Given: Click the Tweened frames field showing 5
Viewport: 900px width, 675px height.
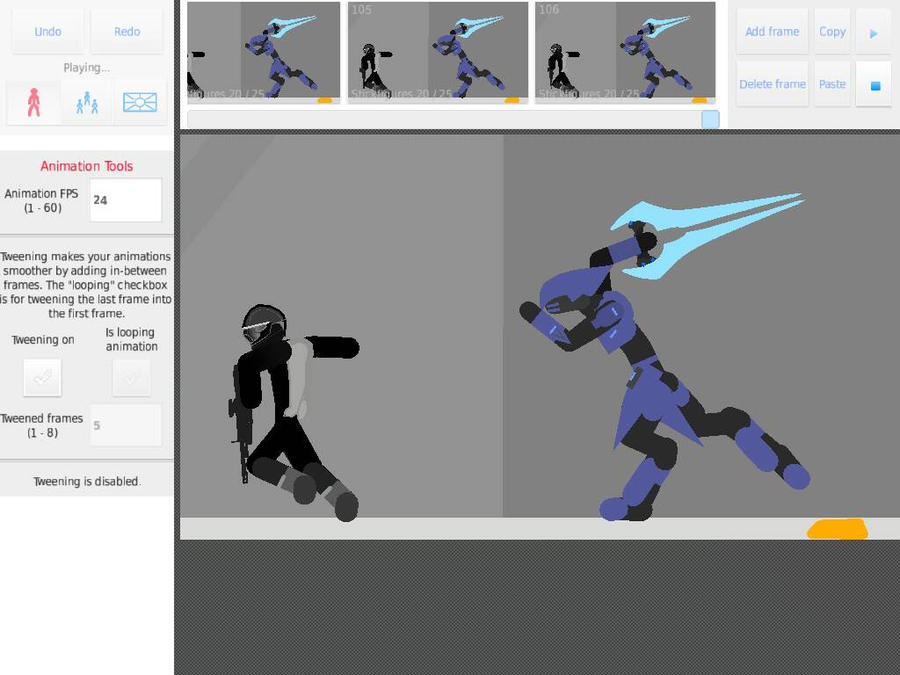Looking at the screenshot, I should coord(126,424).
